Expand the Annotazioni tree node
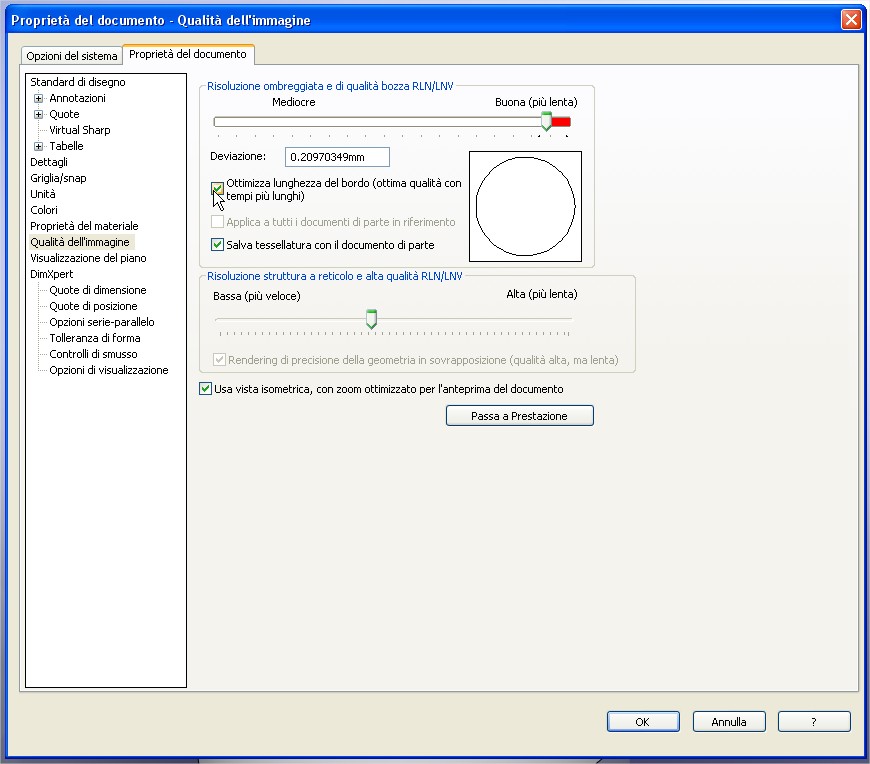The image size is (870, 764). click(38, 99)
